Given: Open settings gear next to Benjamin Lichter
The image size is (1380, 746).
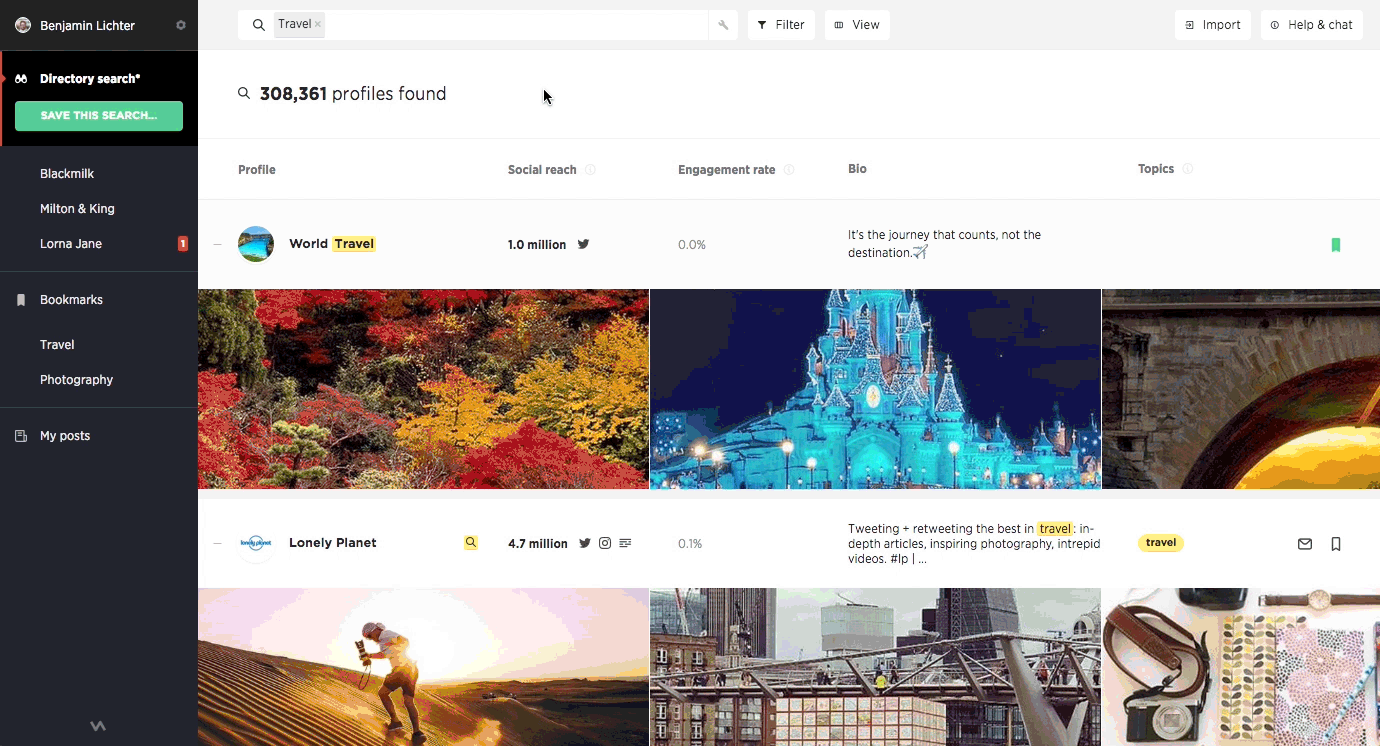Looking at the screenshot, I should (x=181, y=25).
